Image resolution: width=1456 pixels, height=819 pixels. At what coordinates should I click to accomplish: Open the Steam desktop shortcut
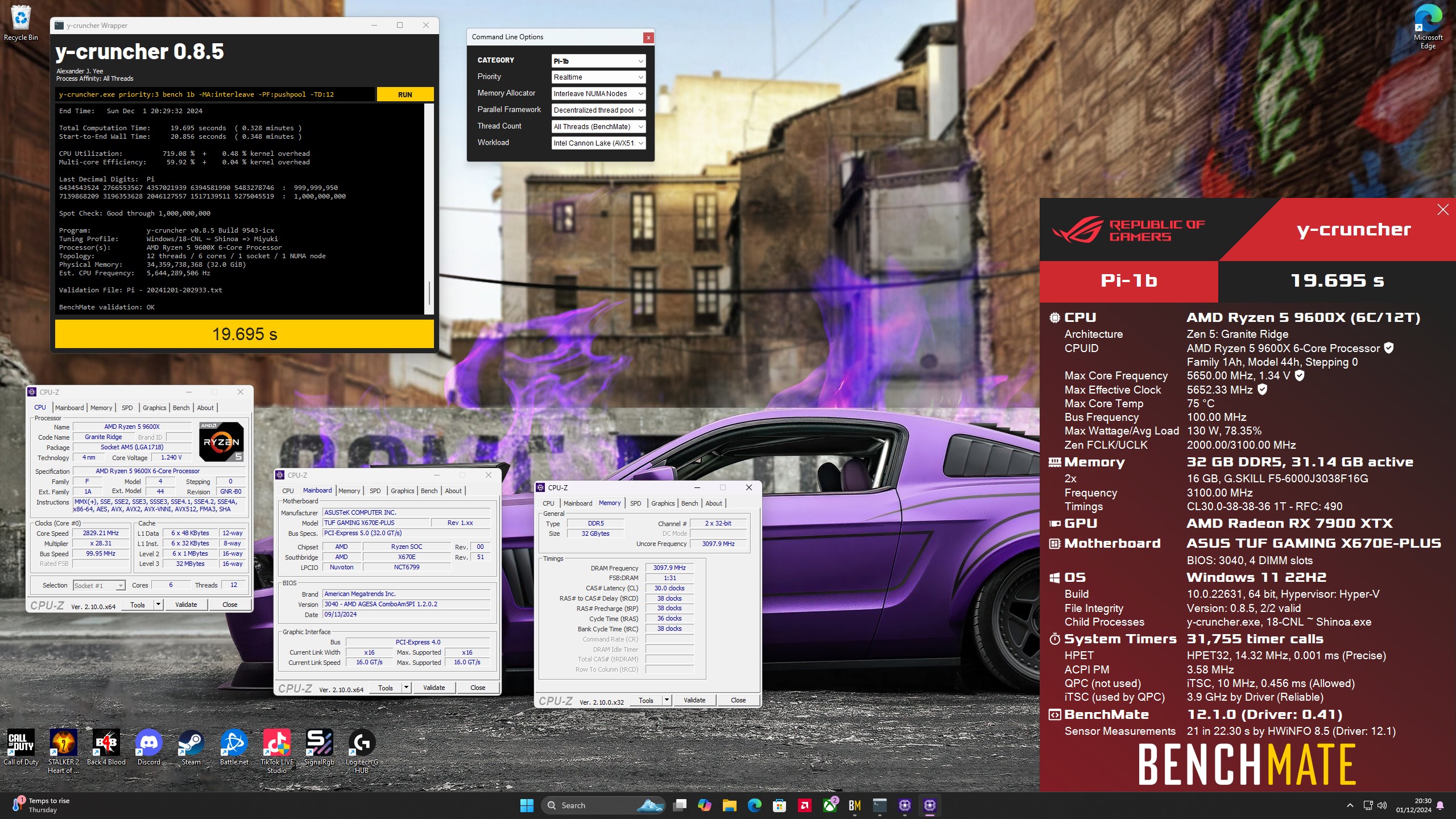191,747
